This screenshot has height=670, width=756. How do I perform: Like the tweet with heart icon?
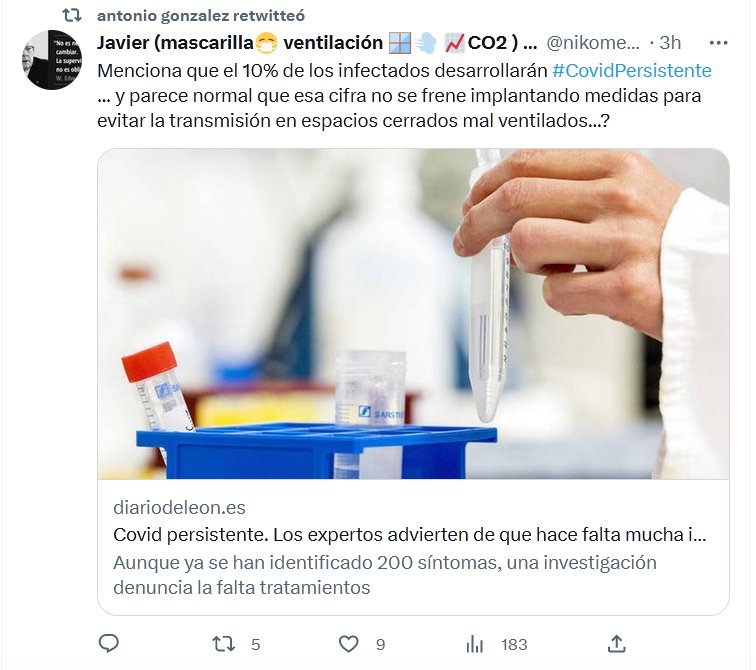coord(349,644)
